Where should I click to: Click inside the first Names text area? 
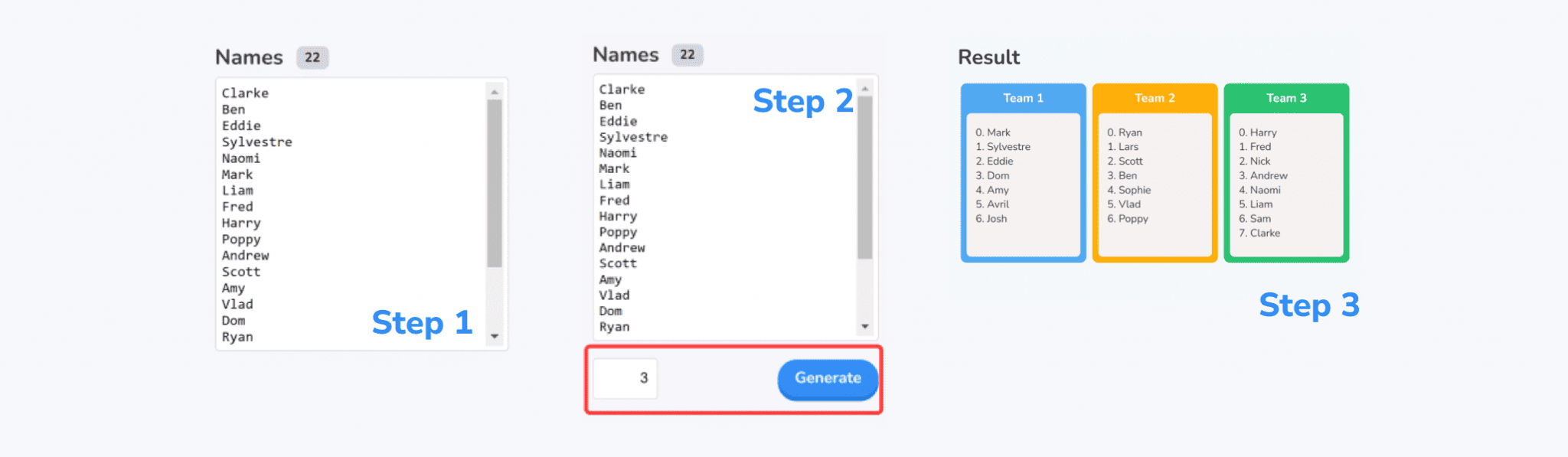point(352,214)
